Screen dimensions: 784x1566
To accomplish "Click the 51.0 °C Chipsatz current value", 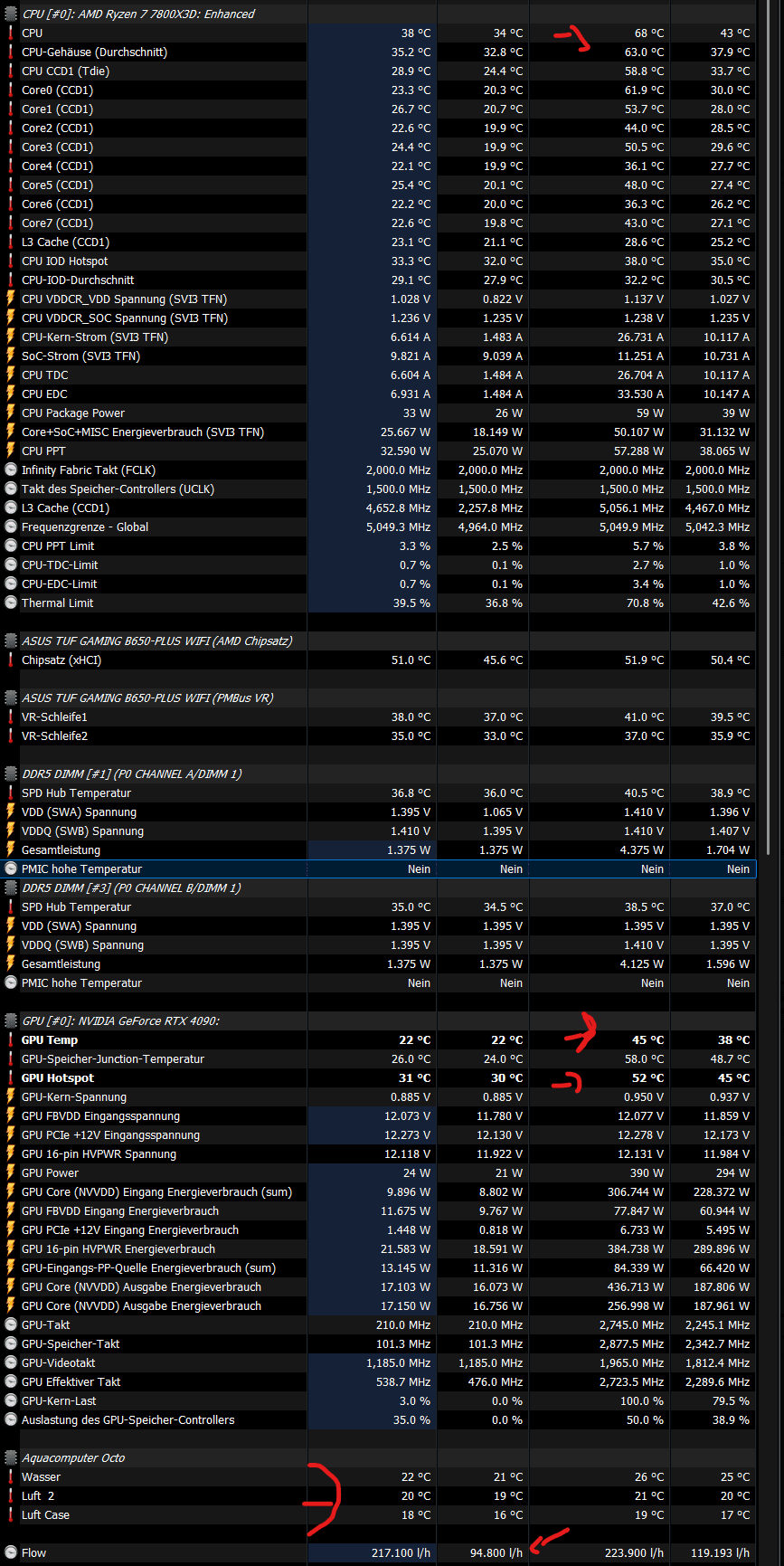I will 411,660.
